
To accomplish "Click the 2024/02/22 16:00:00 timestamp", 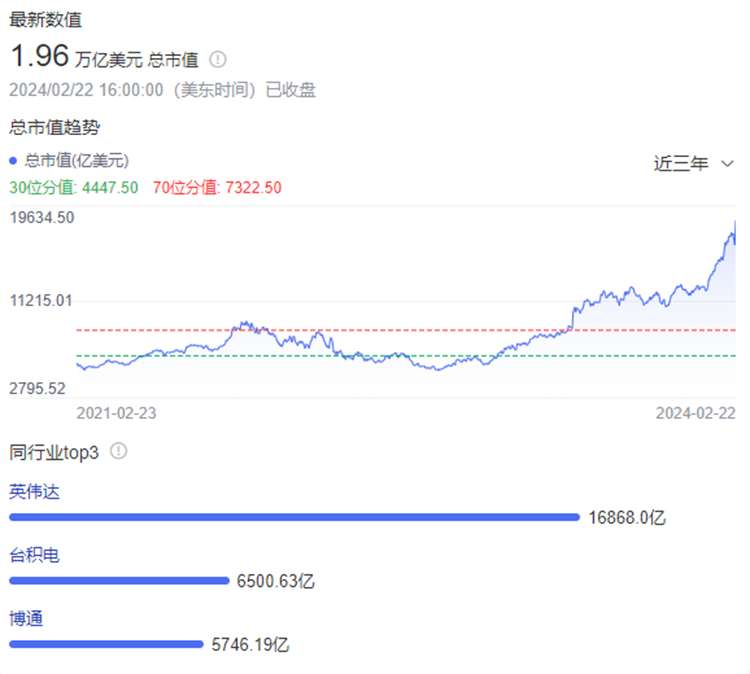I will (86, 90).
